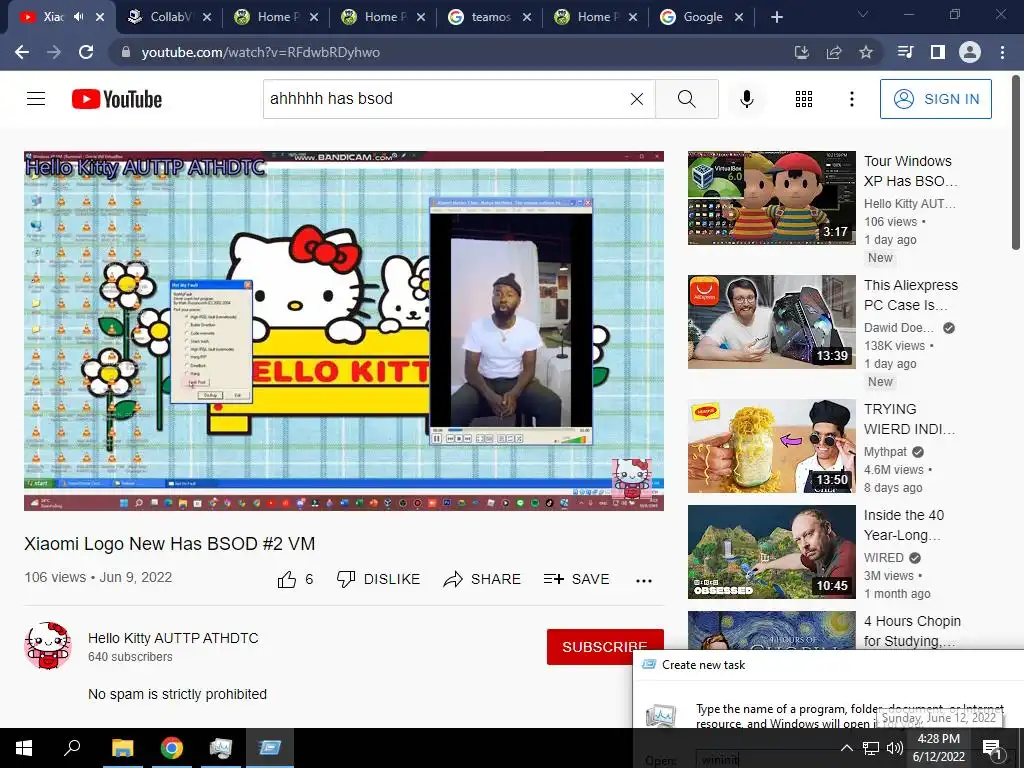Open Chrome three-dot menu
The image size is (1024, 768).
pyautogui.click(x=1002, y=52)
